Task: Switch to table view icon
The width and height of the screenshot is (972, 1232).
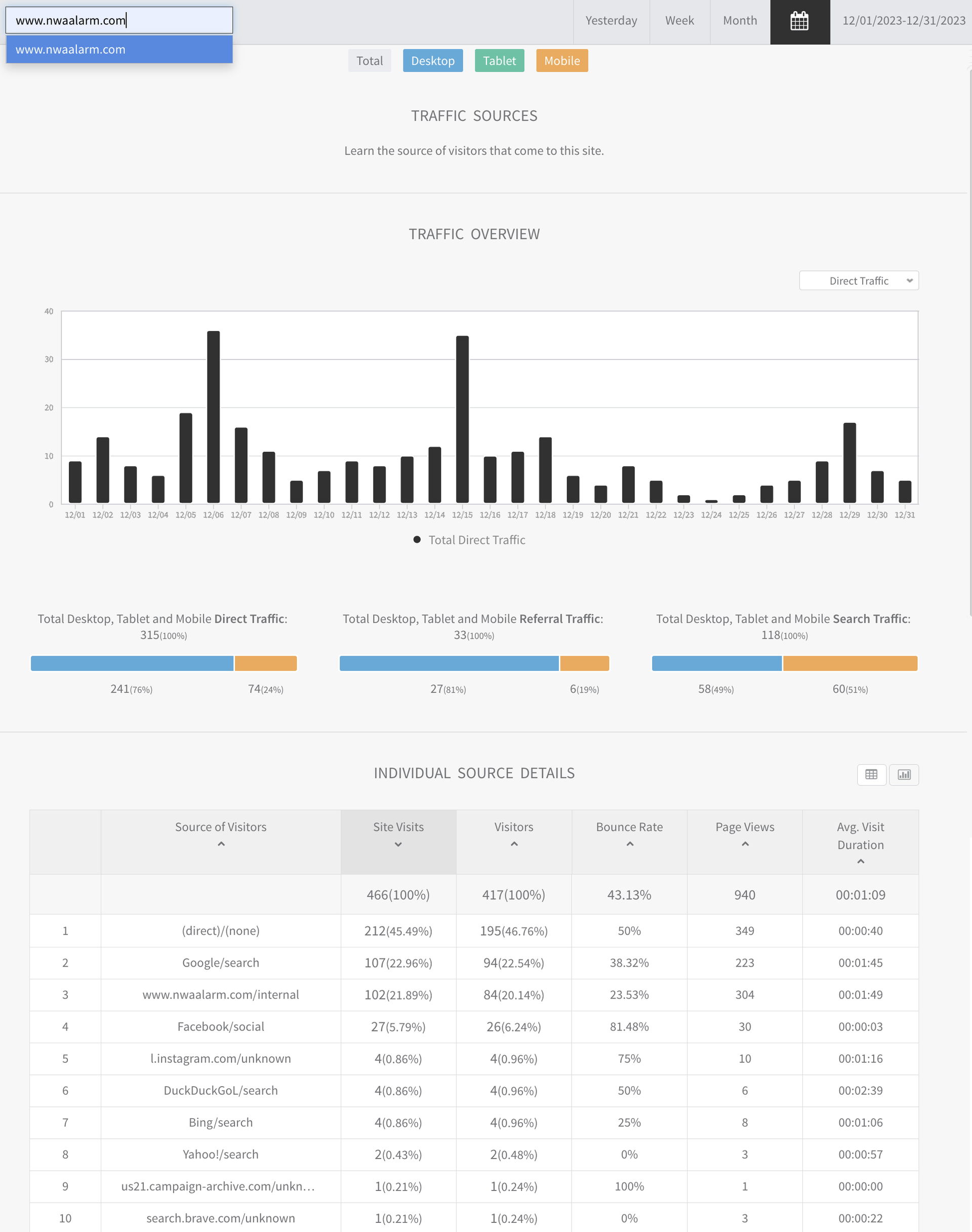Action: [871, 774]
